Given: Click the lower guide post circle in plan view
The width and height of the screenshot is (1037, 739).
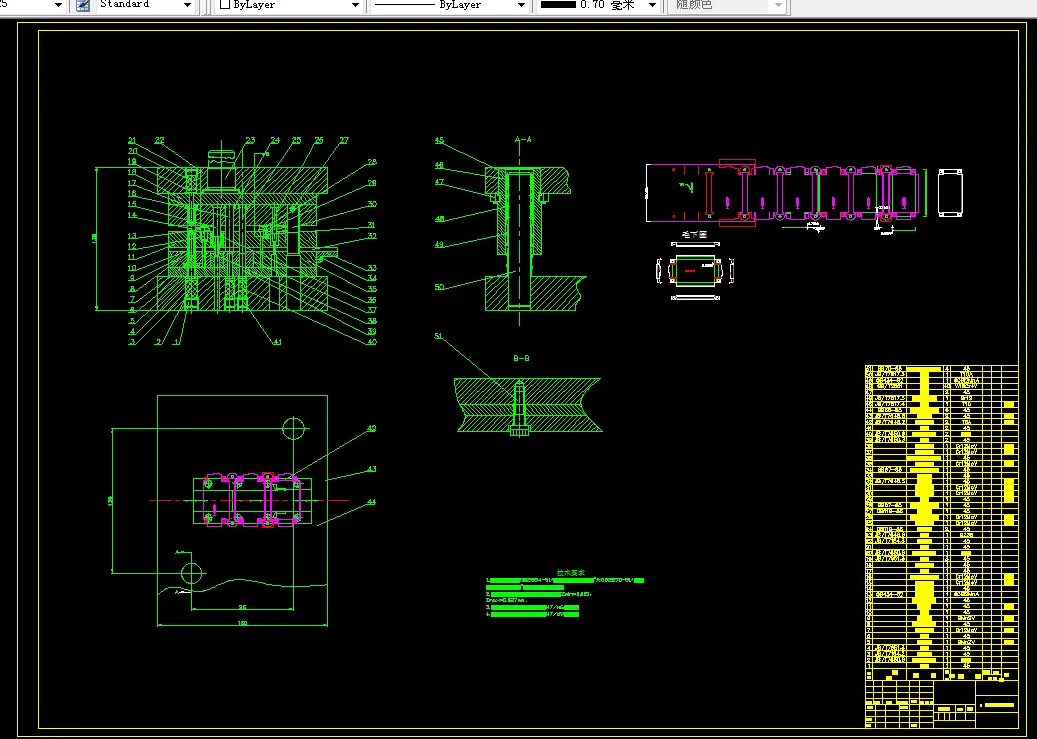Looking at the screenshot, I should [192, 573].
